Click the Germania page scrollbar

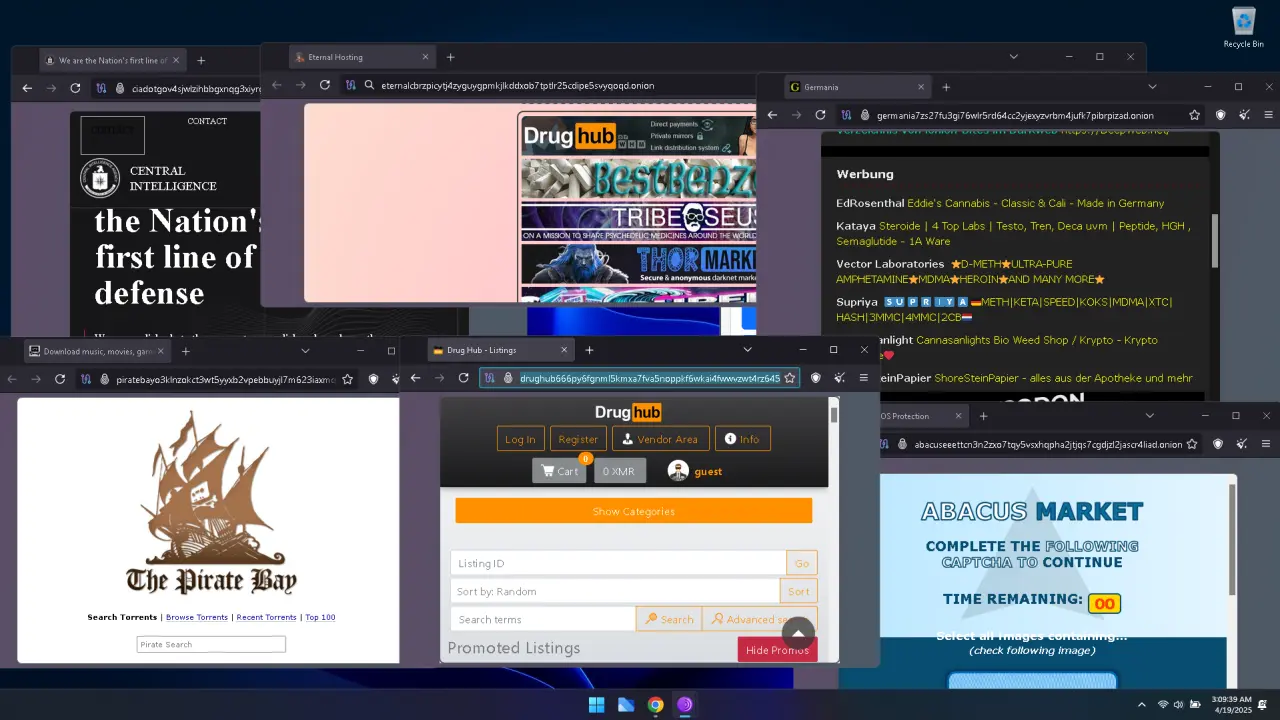point(1215,240)
